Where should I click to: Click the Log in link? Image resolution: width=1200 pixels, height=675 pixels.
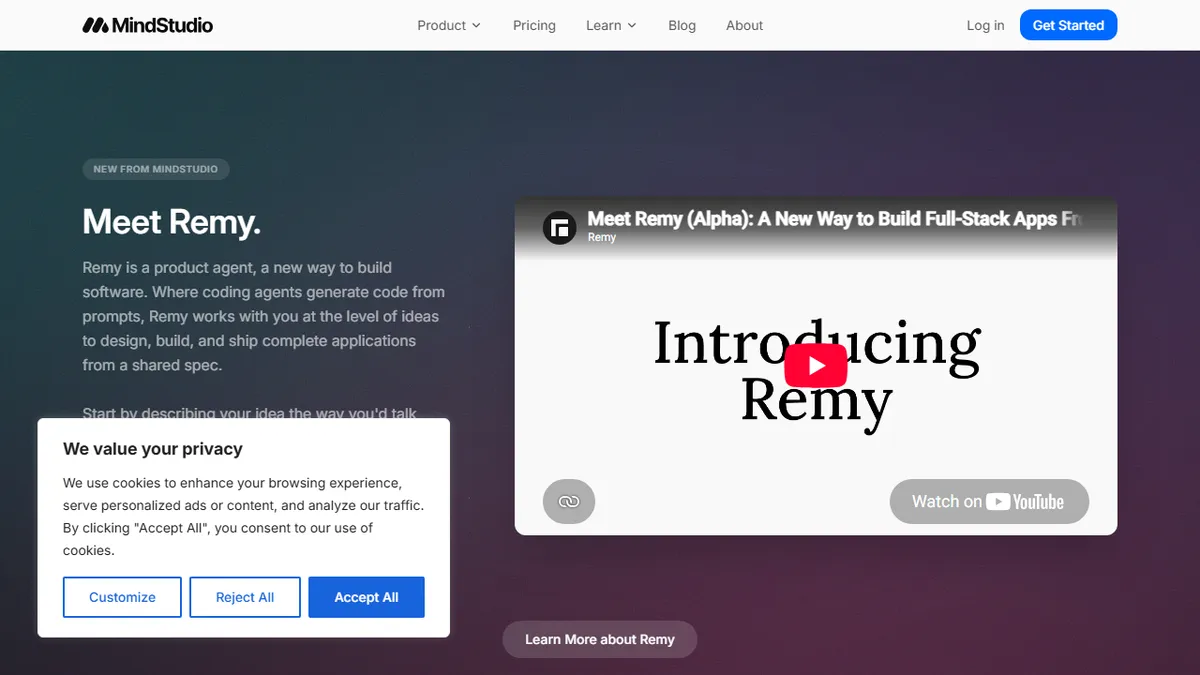click(985, 25)
